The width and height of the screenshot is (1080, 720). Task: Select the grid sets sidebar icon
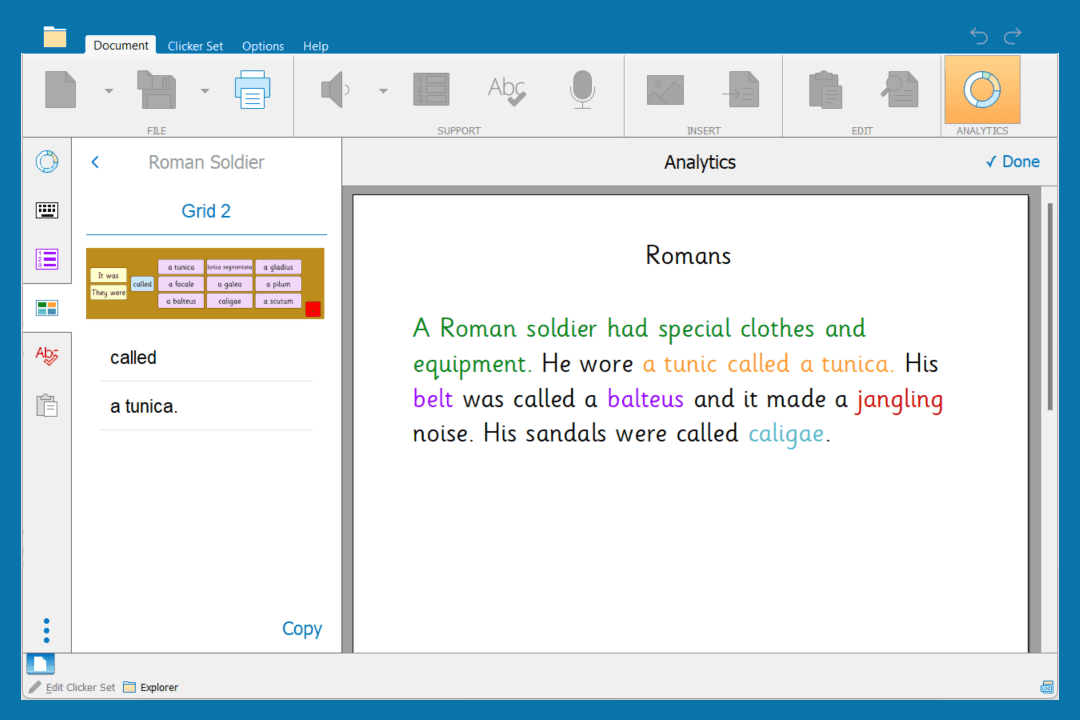pos(47,308)
